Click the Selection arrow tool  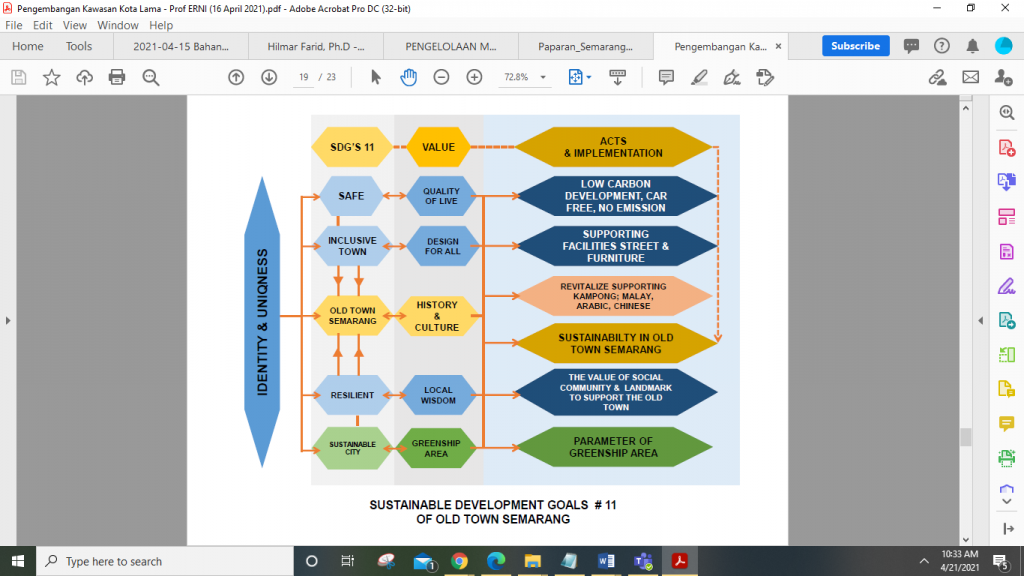click(x=376, y=77)
